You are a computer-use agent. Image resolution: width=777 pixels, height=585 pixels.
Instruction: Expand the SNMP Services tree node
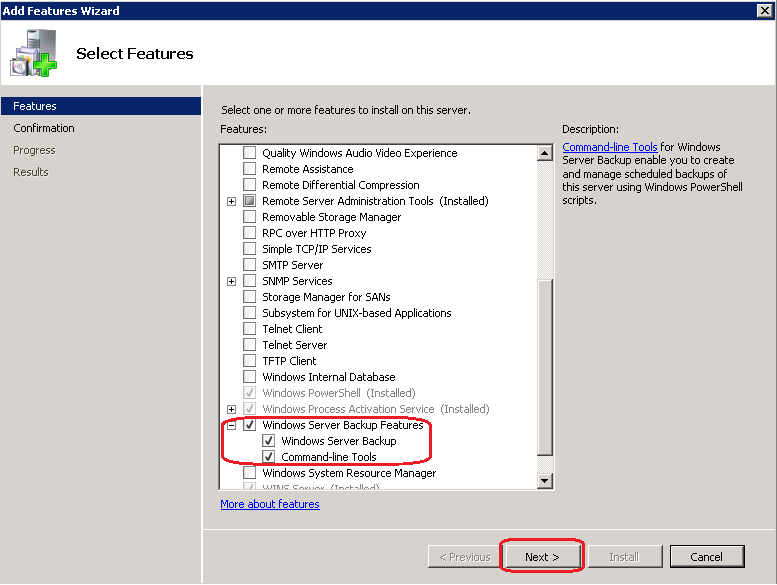(231, 281)
